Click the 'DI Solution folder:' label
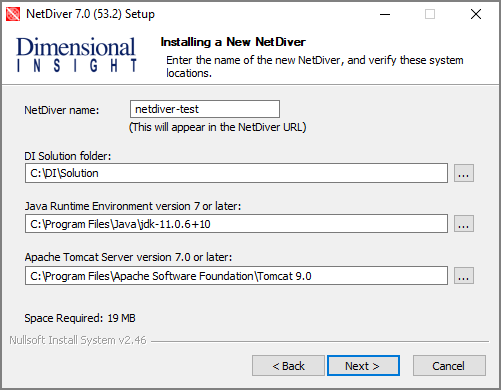 tap(68, 156)
